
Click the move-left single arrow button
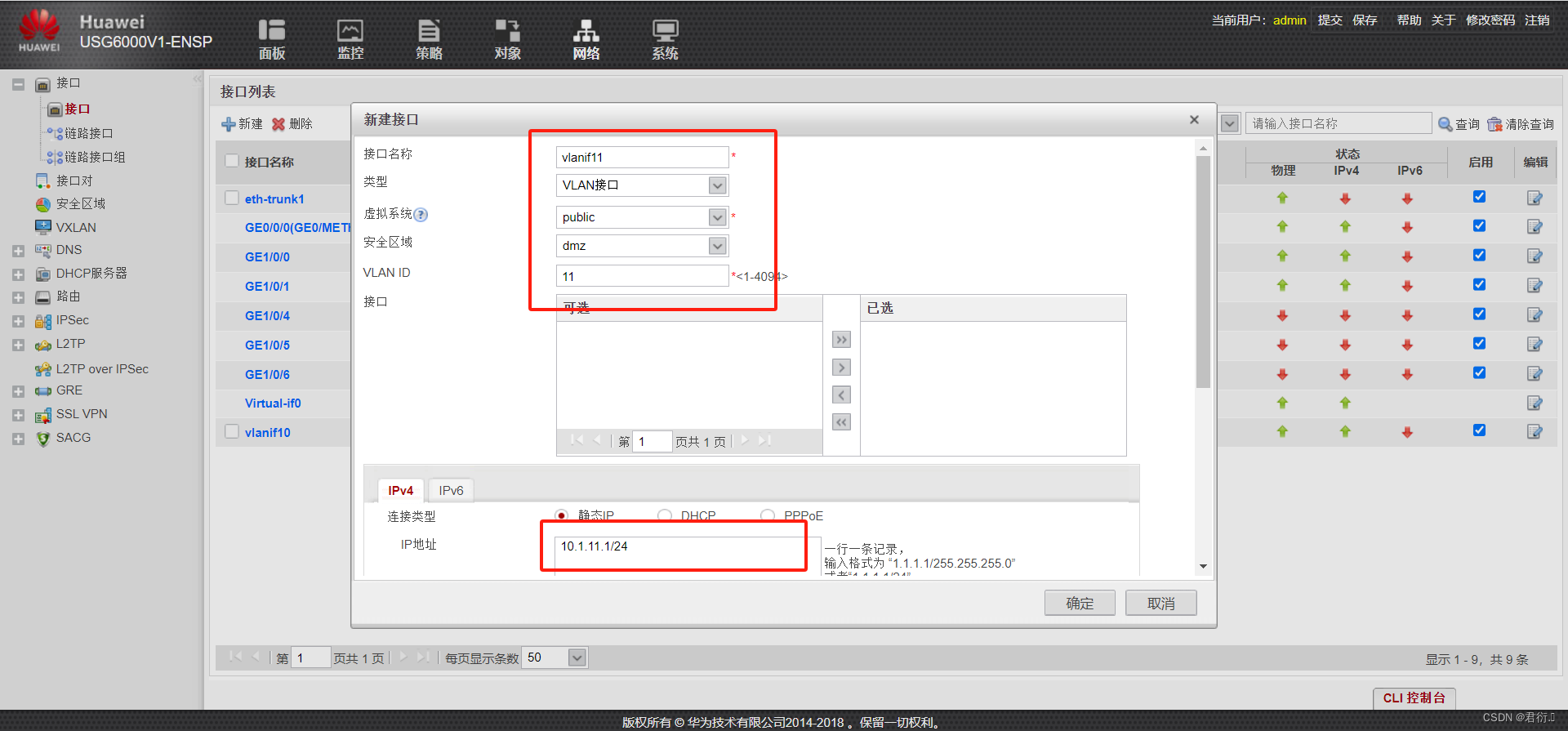(841, 394)
